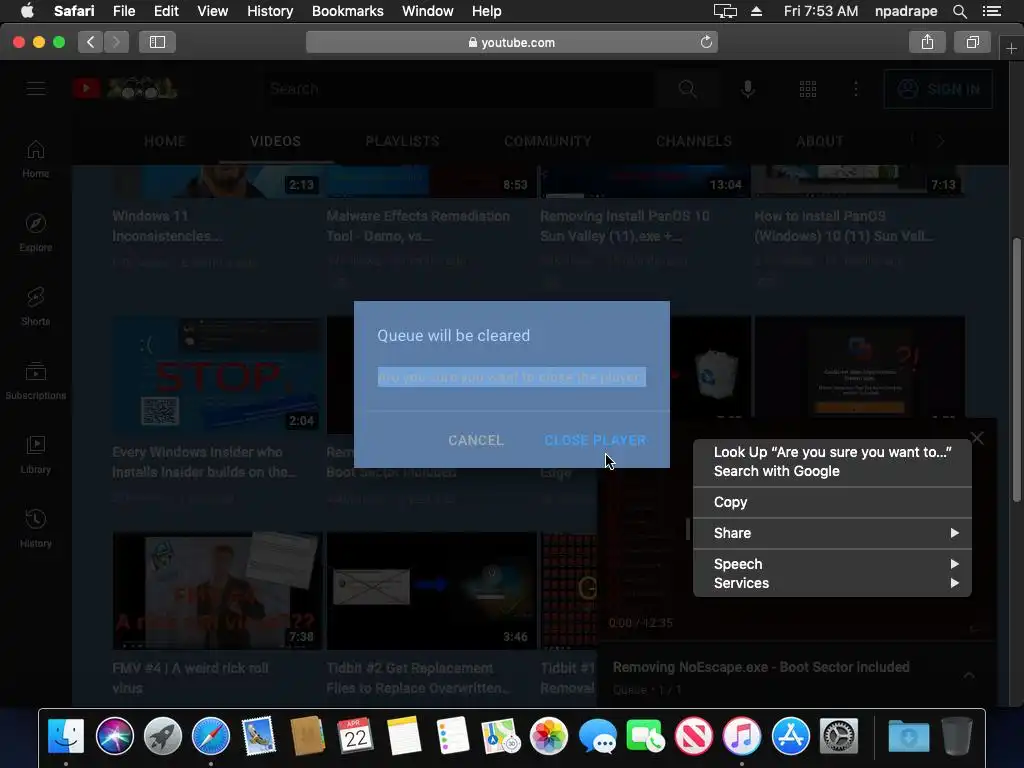Open Notification Center list icon

coord(991,11)
